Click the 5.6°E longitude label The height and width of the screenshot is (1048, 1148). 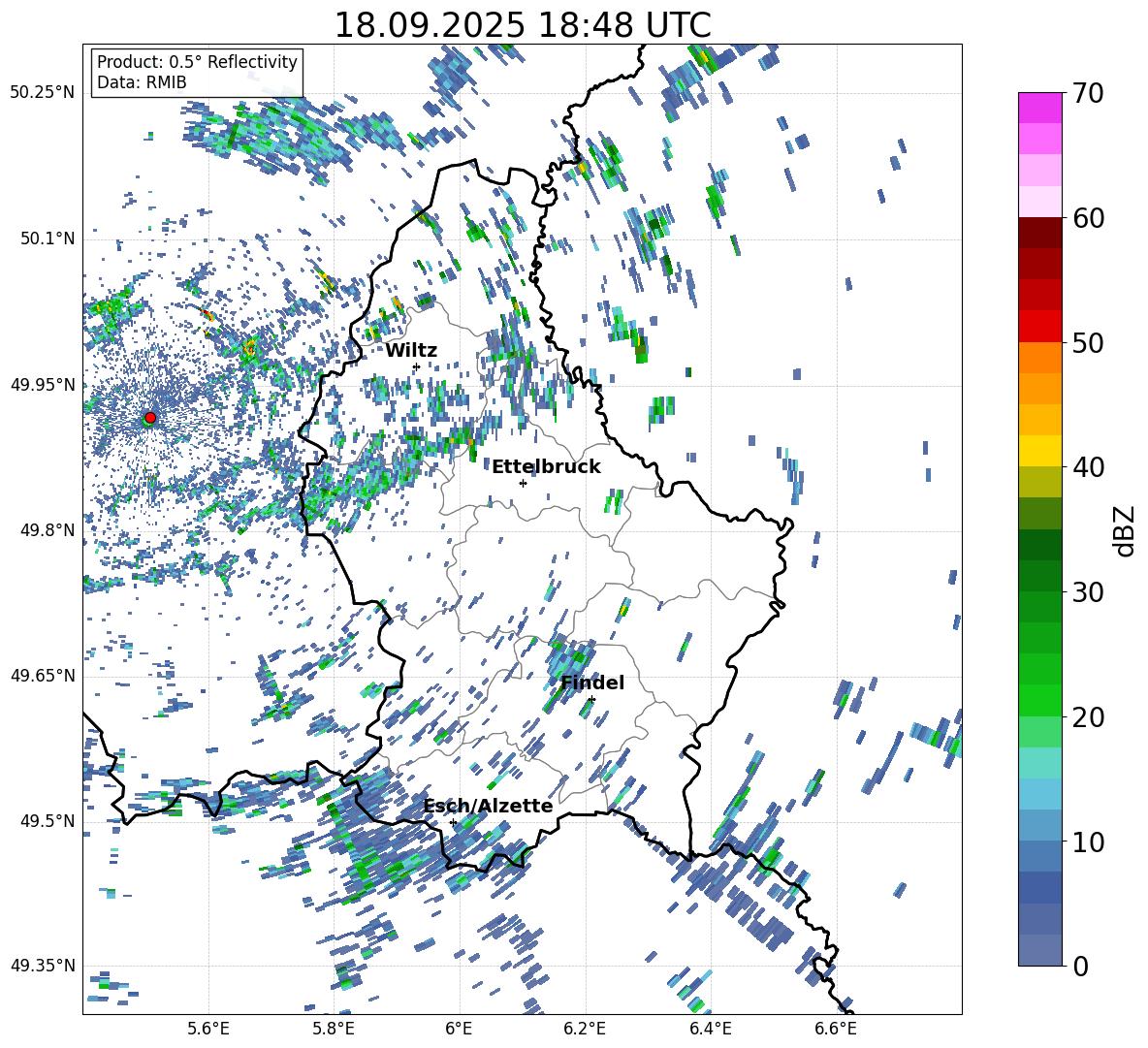[207, 1029]
